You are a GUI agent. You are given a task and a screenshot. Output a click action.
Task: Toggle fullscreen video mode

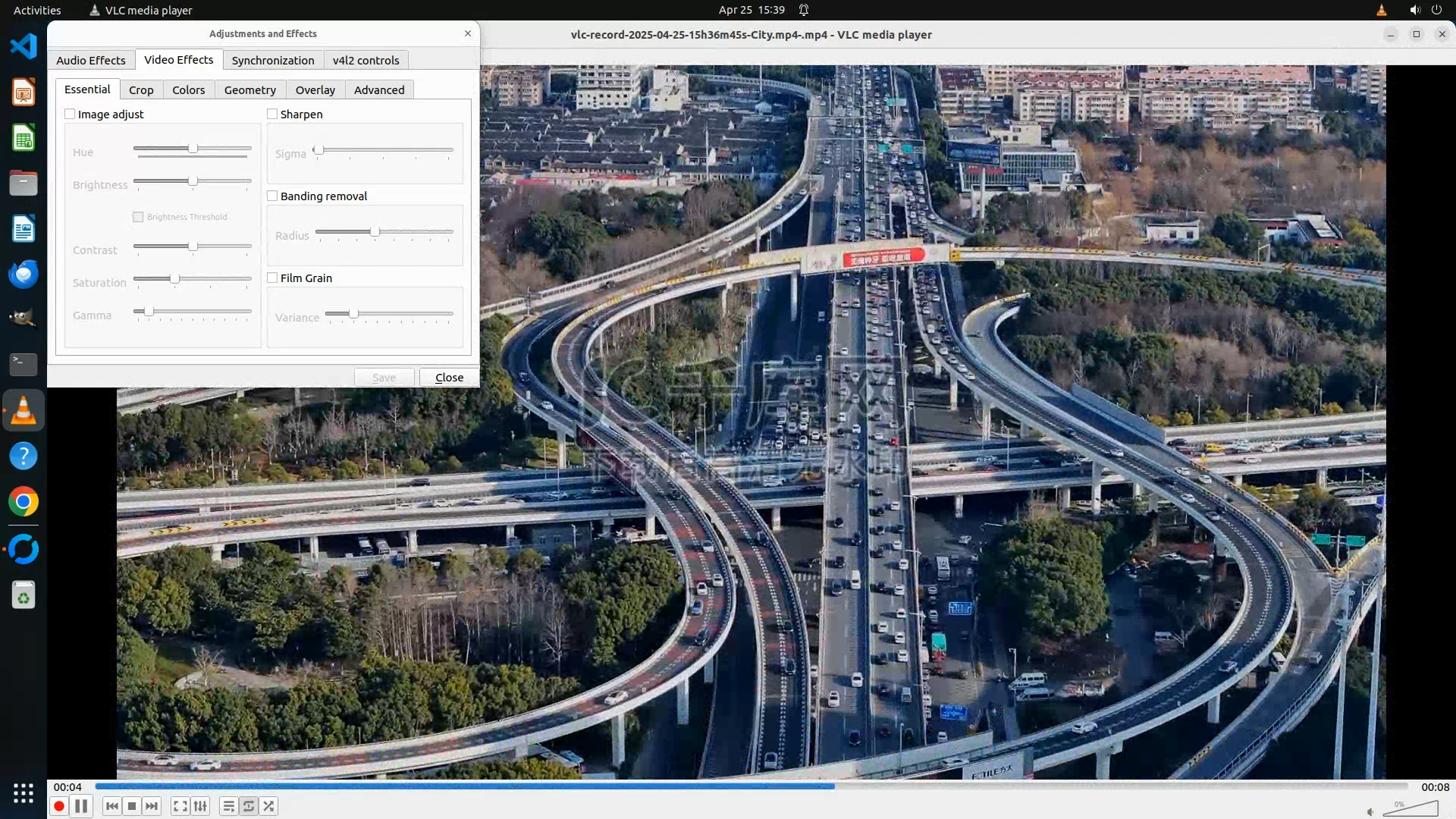[180, 806]
